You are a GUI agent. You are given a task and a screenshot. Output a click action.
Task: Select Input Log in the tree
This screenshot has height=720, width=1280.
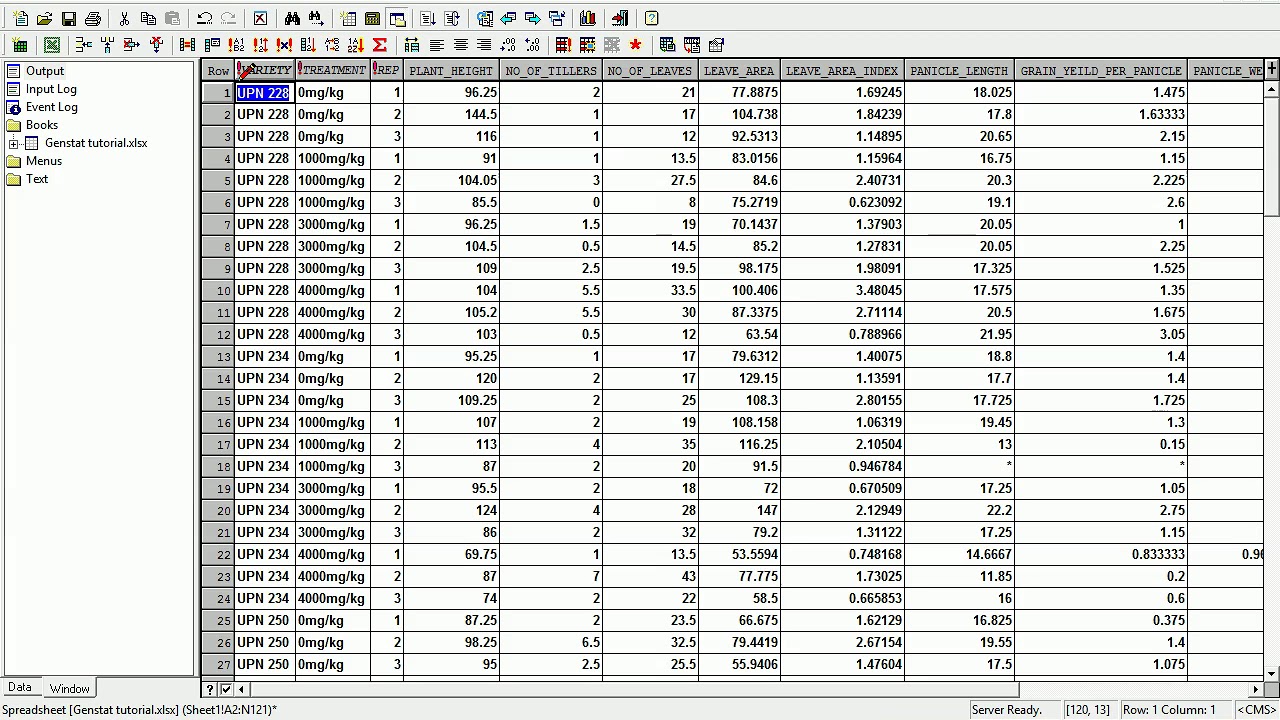[x=51, y=89]
